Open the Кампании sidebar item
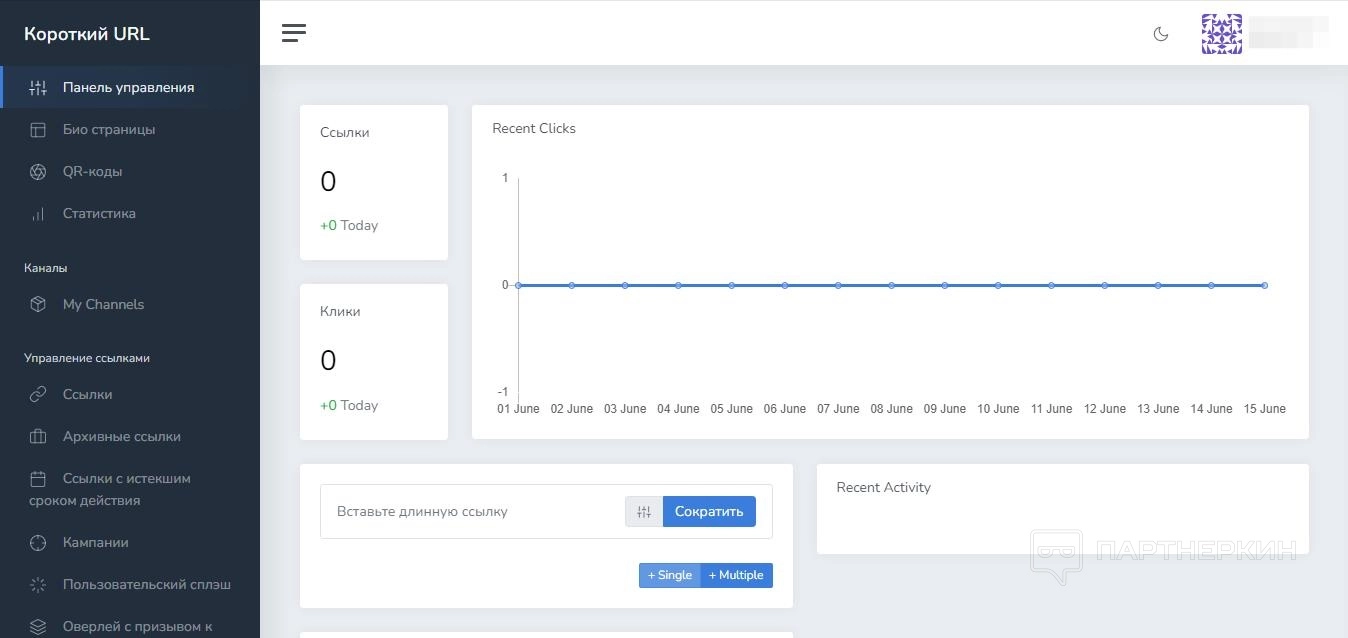The height and width of the screenshot is (638, 1348). click(95, 543)
